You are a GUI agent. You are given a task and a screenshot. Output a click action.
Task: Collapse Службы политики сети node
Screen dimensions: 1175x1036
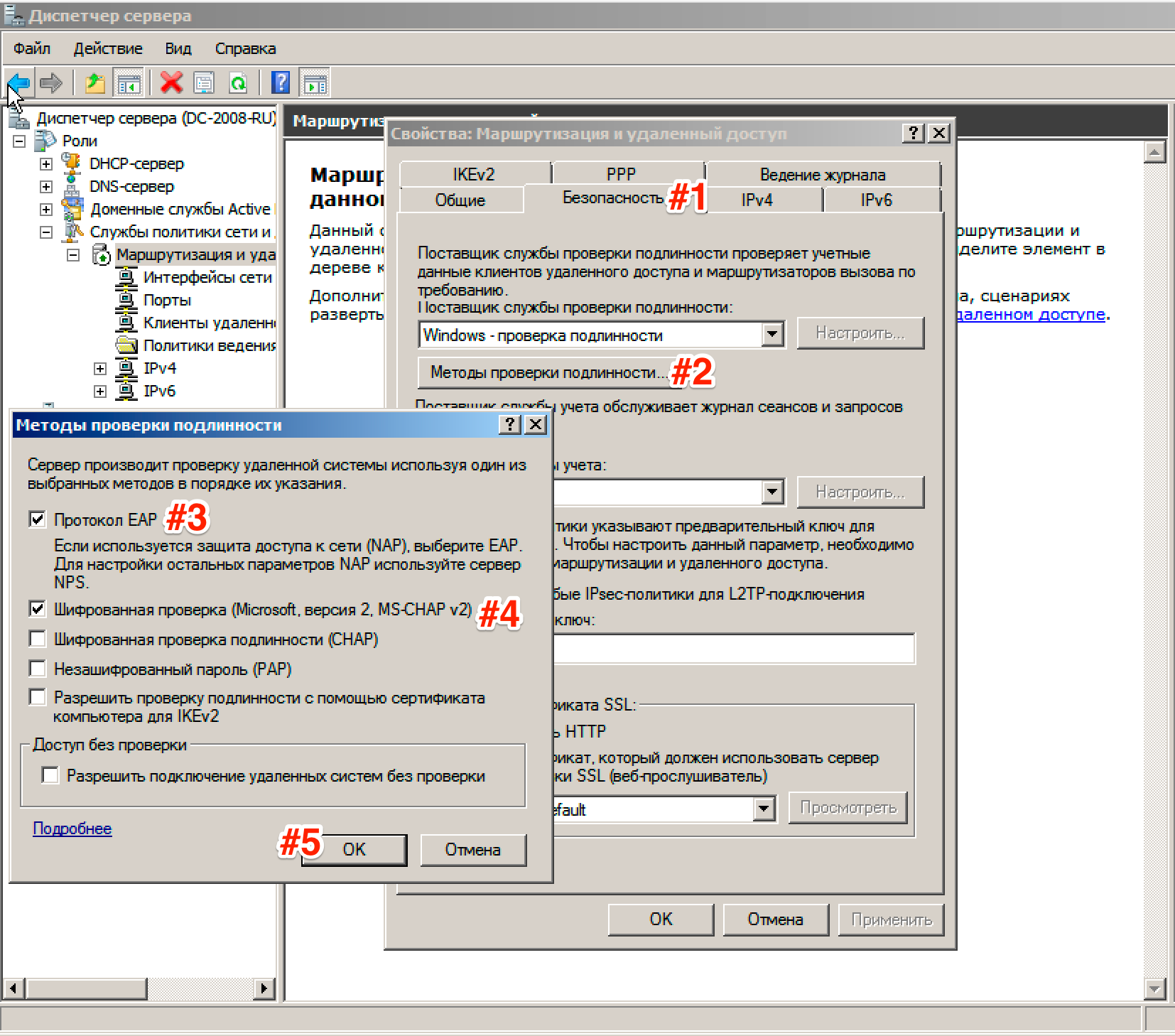pyautogui.click(x=46, y=232)
